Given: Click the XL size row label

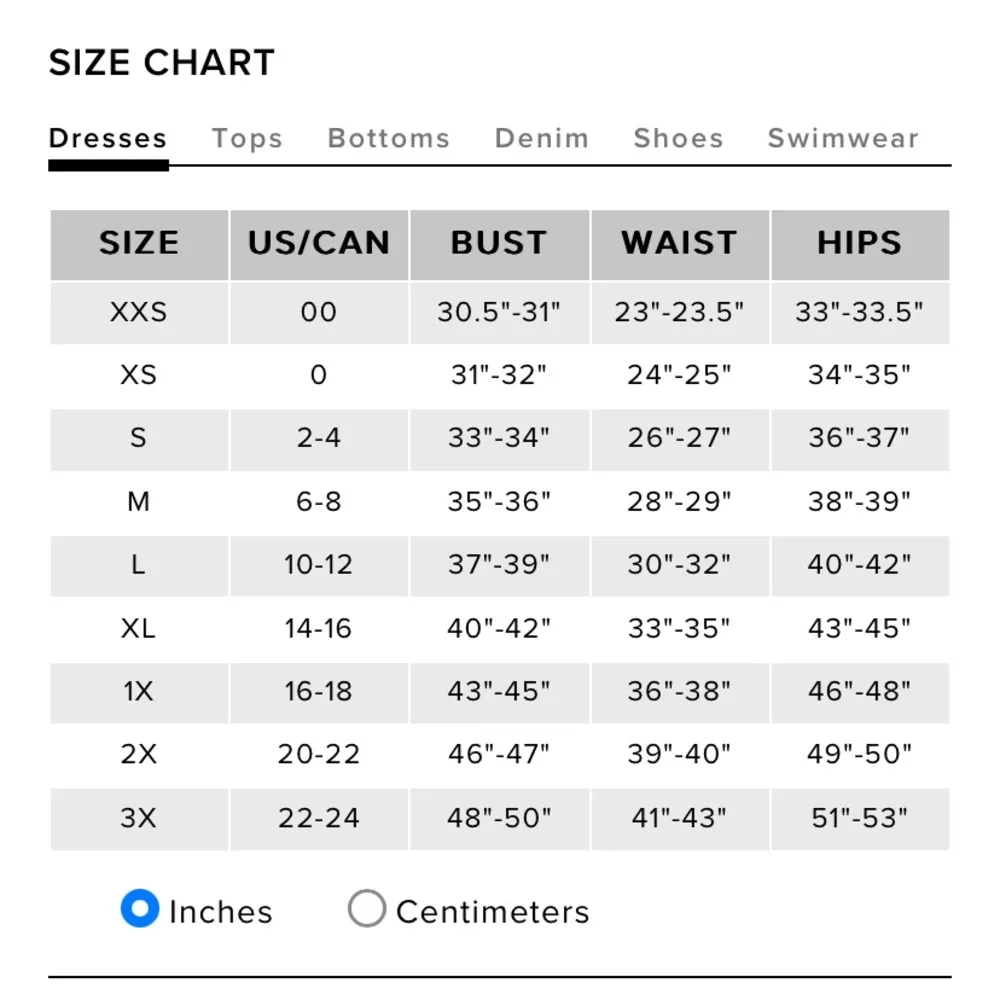Looking at the screenshot, I should point(139,628).
